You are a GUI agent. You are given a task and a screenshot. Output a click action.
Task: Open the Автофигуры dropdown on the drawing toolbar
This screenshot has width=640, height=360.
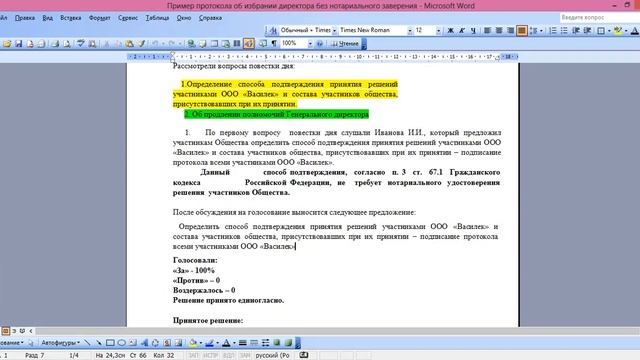pos(60,343)
